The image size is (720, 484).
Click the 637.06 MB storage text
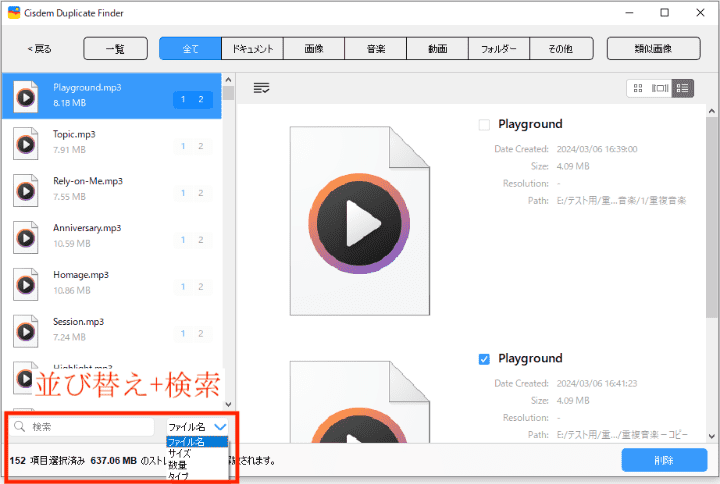[113, 460]
